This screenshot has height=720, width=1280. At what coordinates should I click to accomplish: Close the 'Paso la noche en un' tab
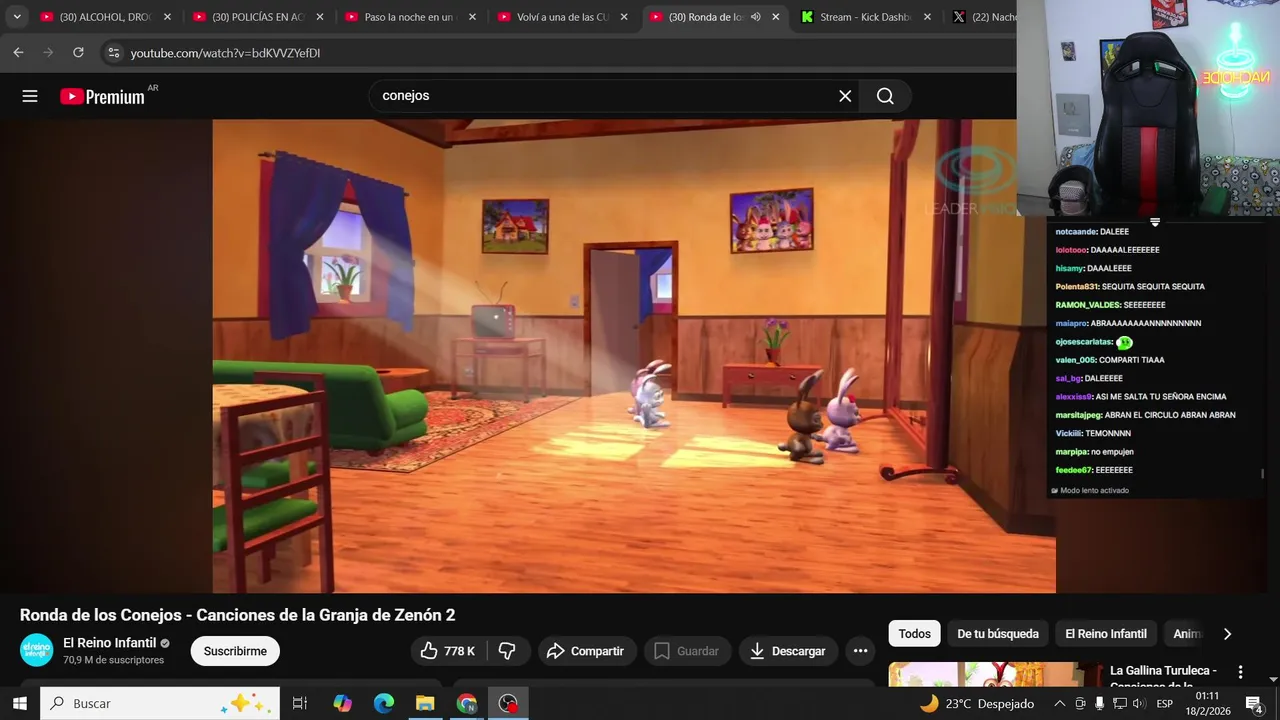(472, 17)
